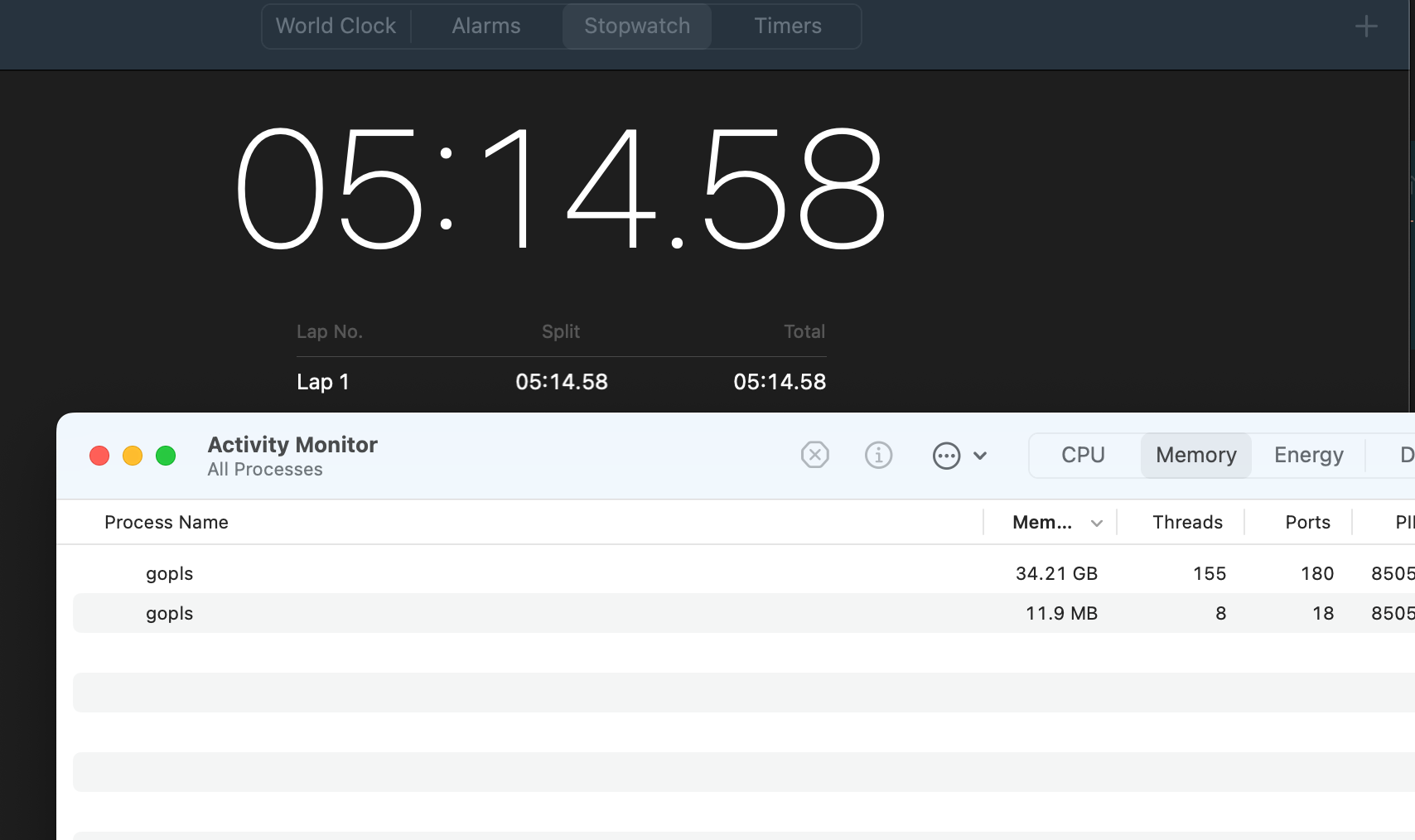Switch to CPU tab in Activity Monitor
Screen dimensions: 1415x840
[1083, 456]
